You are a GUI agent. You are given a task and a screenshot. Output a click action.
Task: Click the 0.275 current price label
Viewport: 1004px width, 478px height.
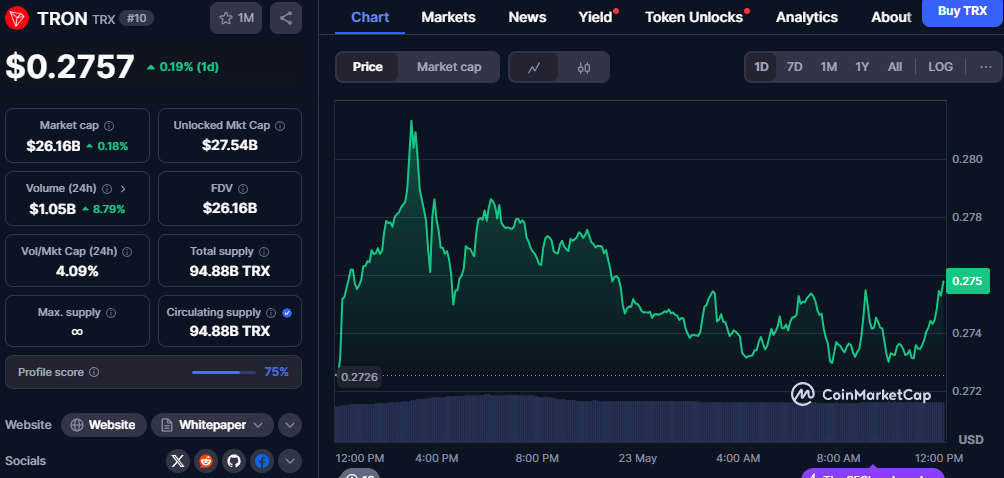click(968, 281)
